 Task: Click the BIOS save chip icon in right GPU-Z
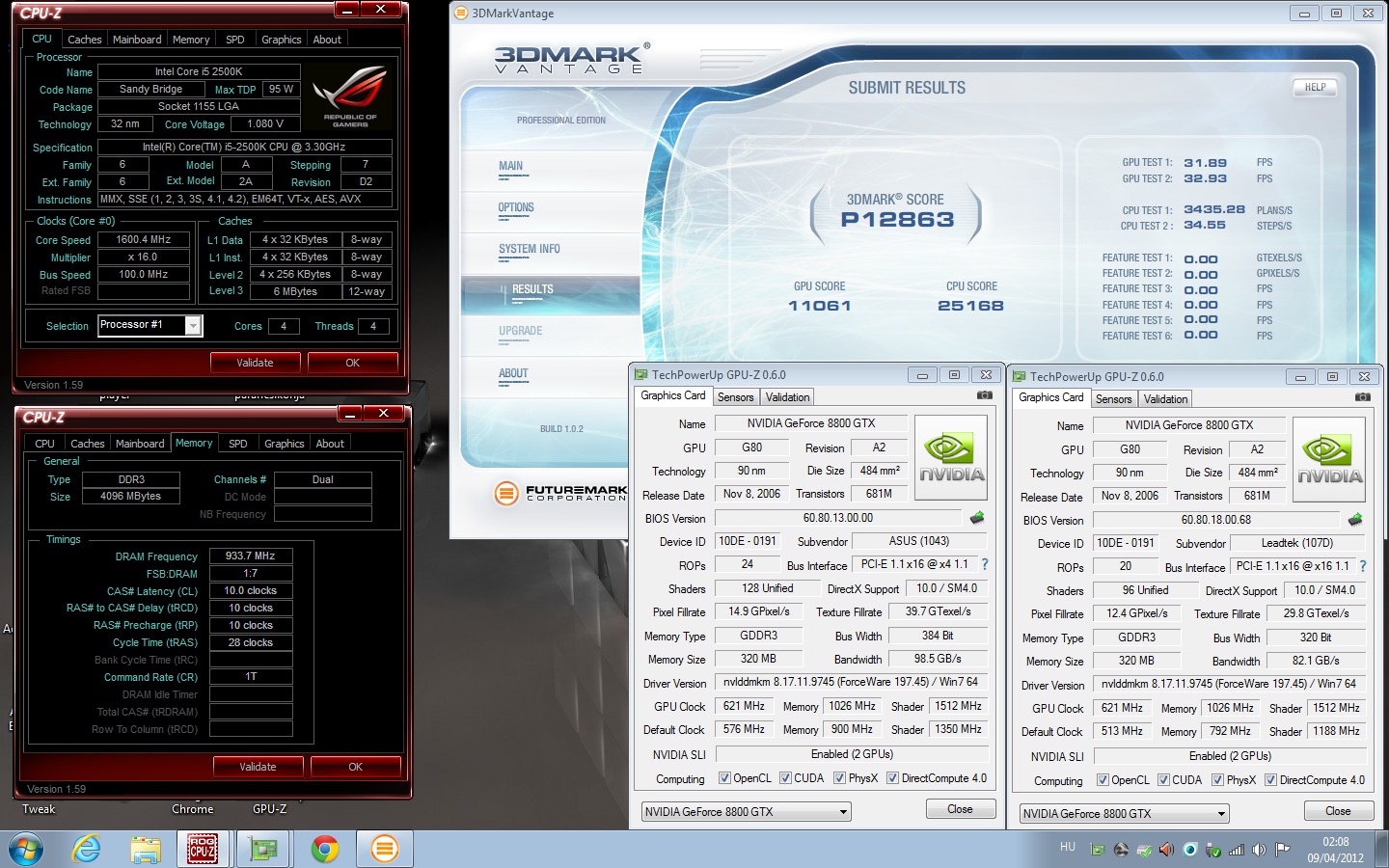1355,520
